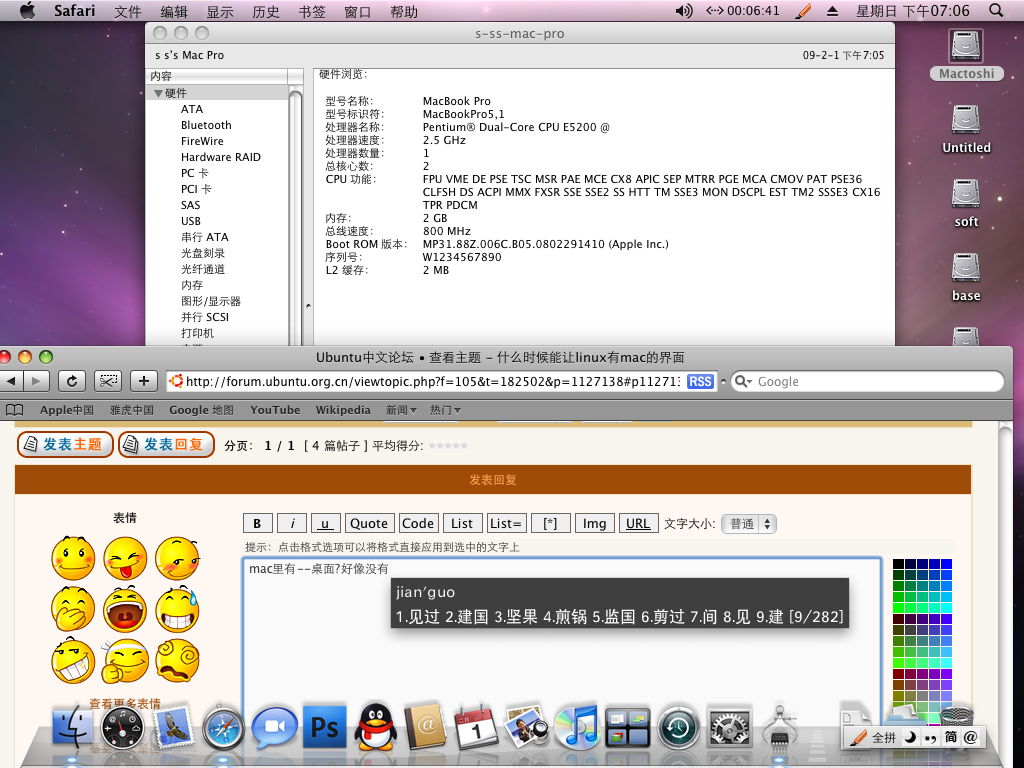1024x768 pixels.
Task: Open the 历史 menu
Action: pyautogui.click(x=266, y=11)
